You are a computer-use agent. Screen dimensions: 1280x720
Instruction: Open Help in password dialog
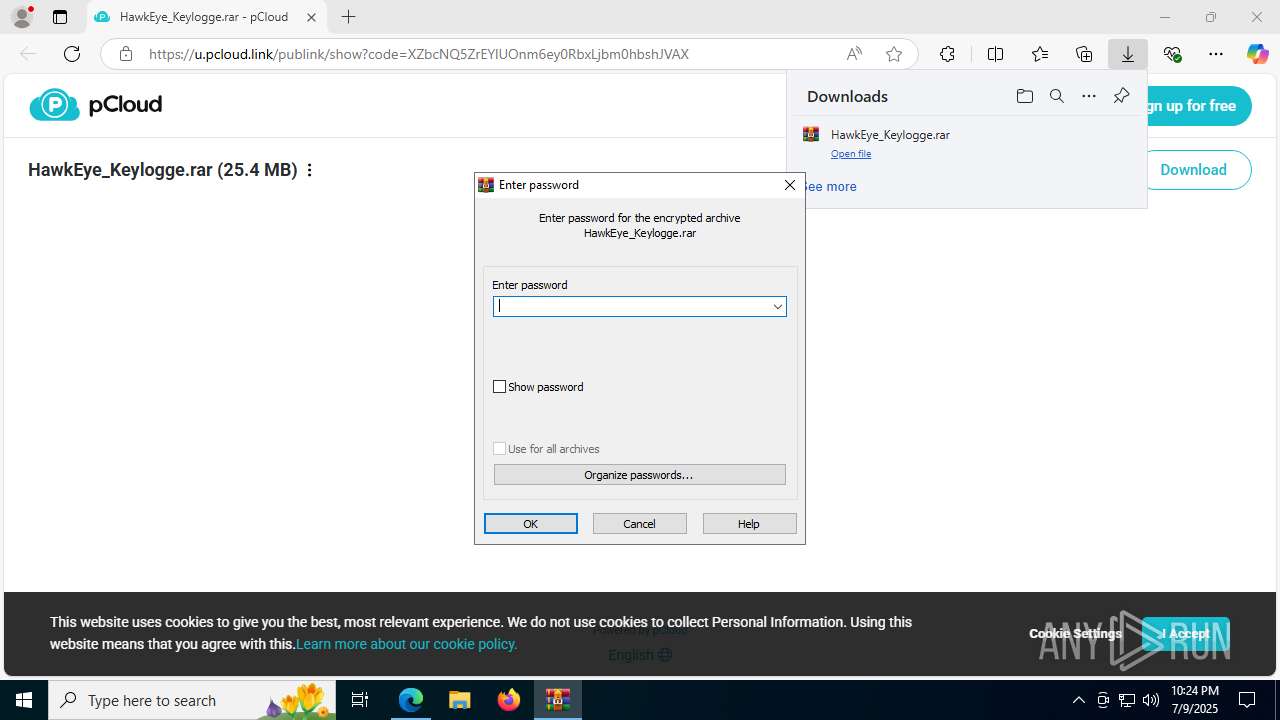point(749,524)
